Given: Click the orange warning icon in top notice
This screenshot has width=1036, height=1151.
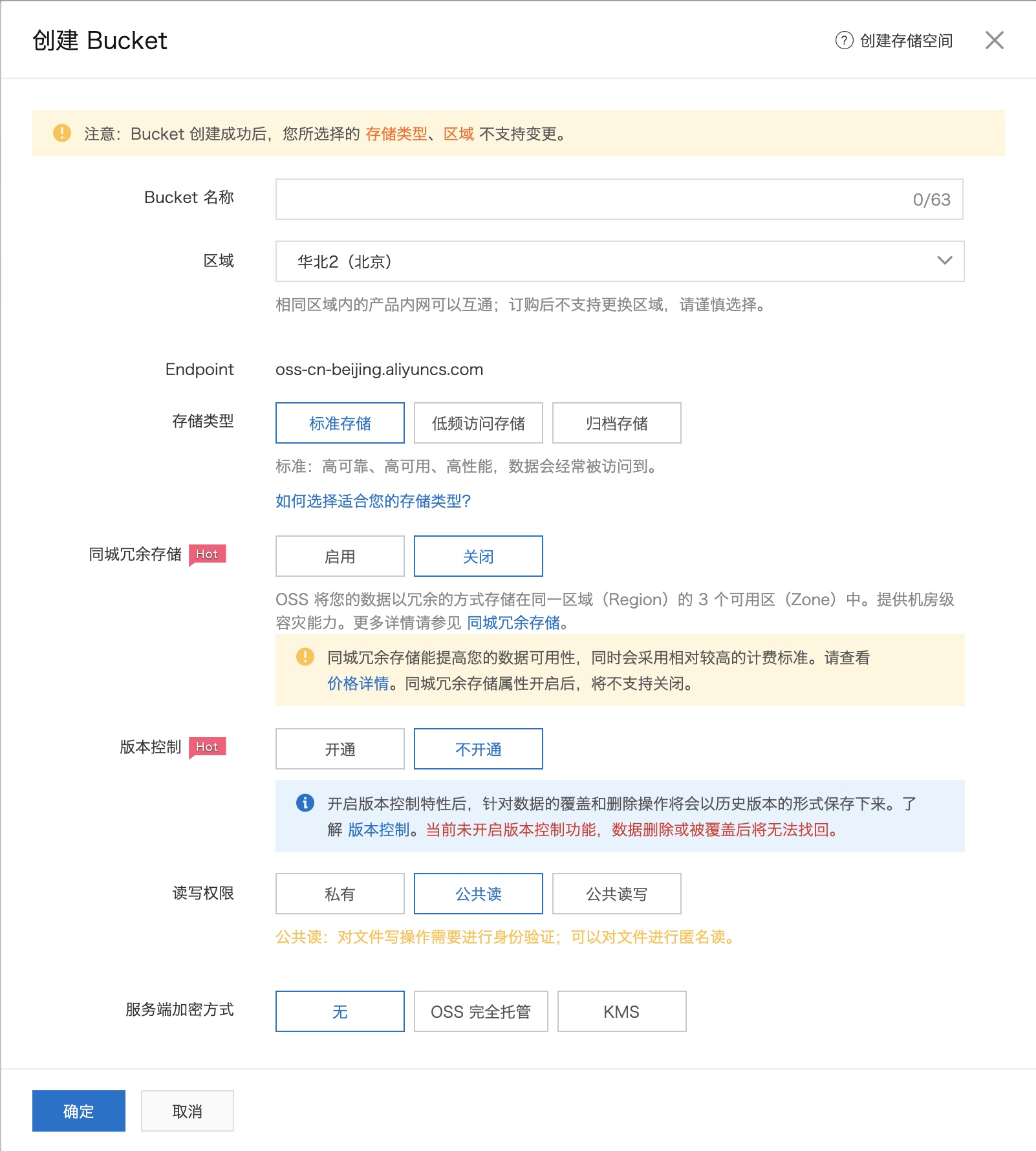Looking at the screenshot, I should coord(62,133).
